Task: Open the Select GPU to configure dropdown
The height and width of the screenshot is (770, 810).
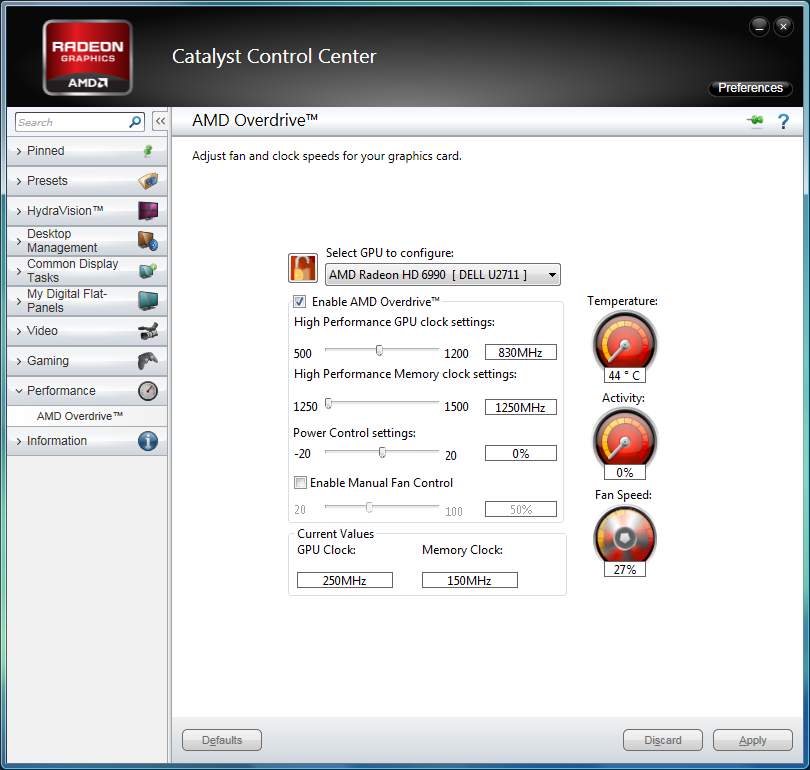Action: coord(443,275)
